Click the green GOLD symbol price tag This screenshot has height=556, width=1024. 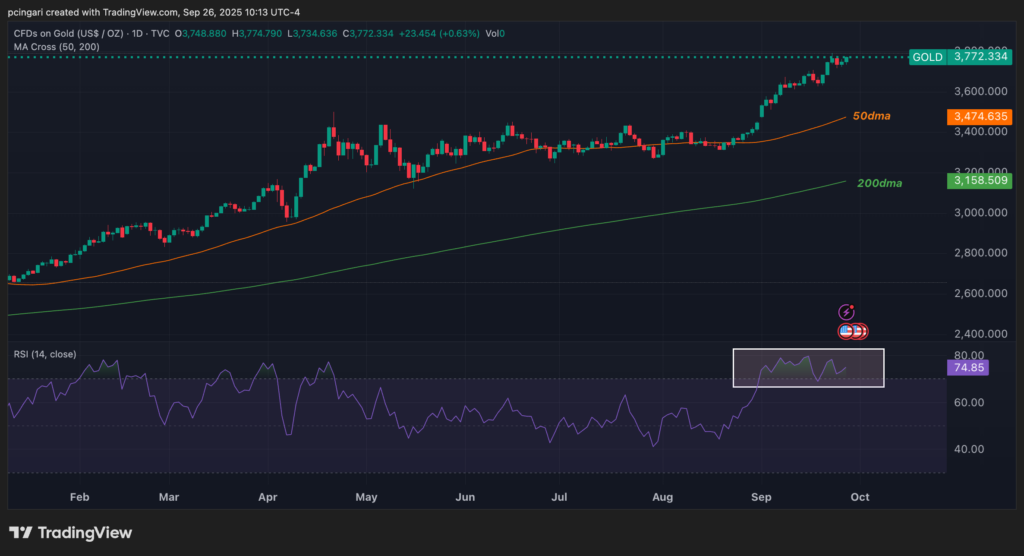tap(926, 58)
